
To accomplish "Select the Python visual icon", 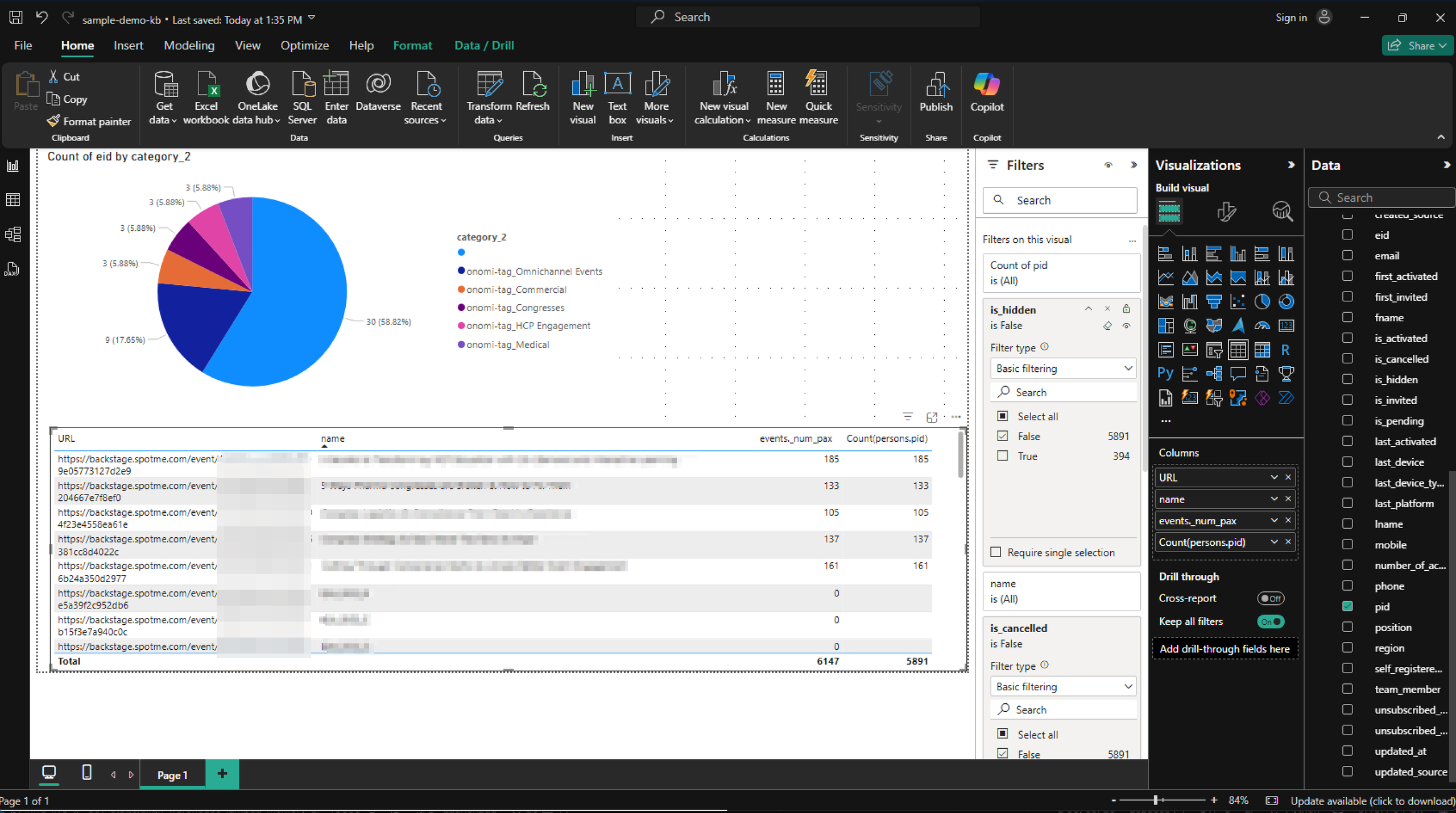I will click(x=1165, y=374).
